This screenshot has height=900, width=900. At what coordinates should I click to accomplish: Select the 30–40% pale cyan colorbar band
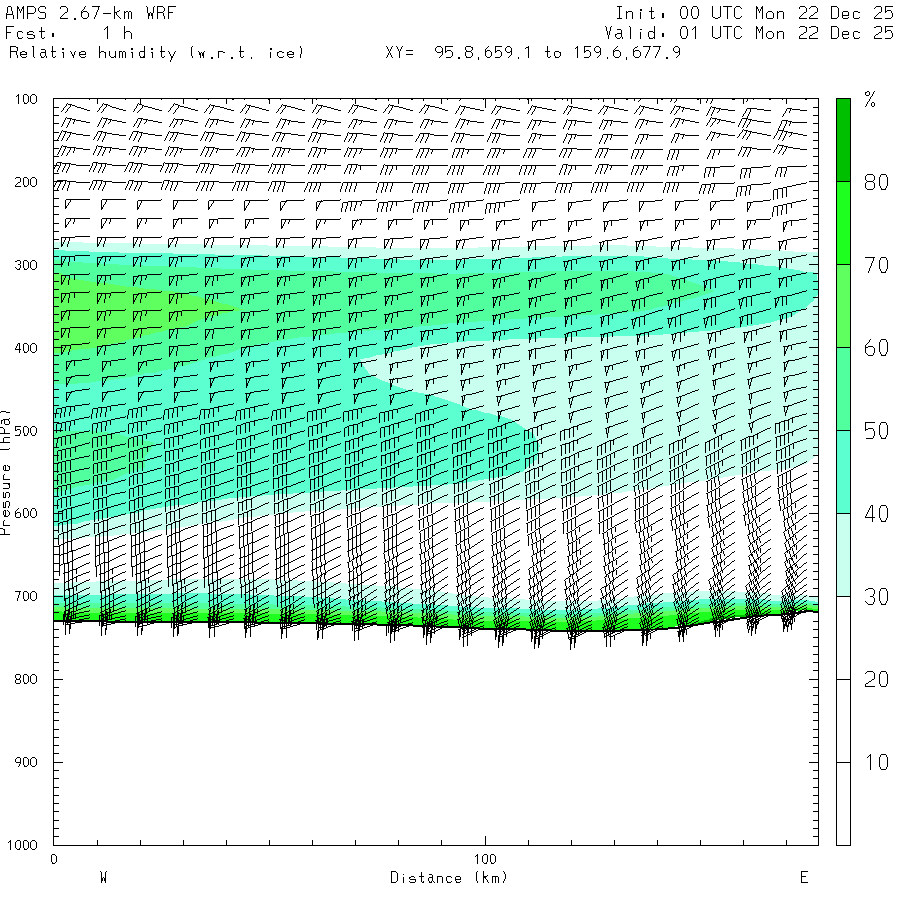tap(843, 554)
